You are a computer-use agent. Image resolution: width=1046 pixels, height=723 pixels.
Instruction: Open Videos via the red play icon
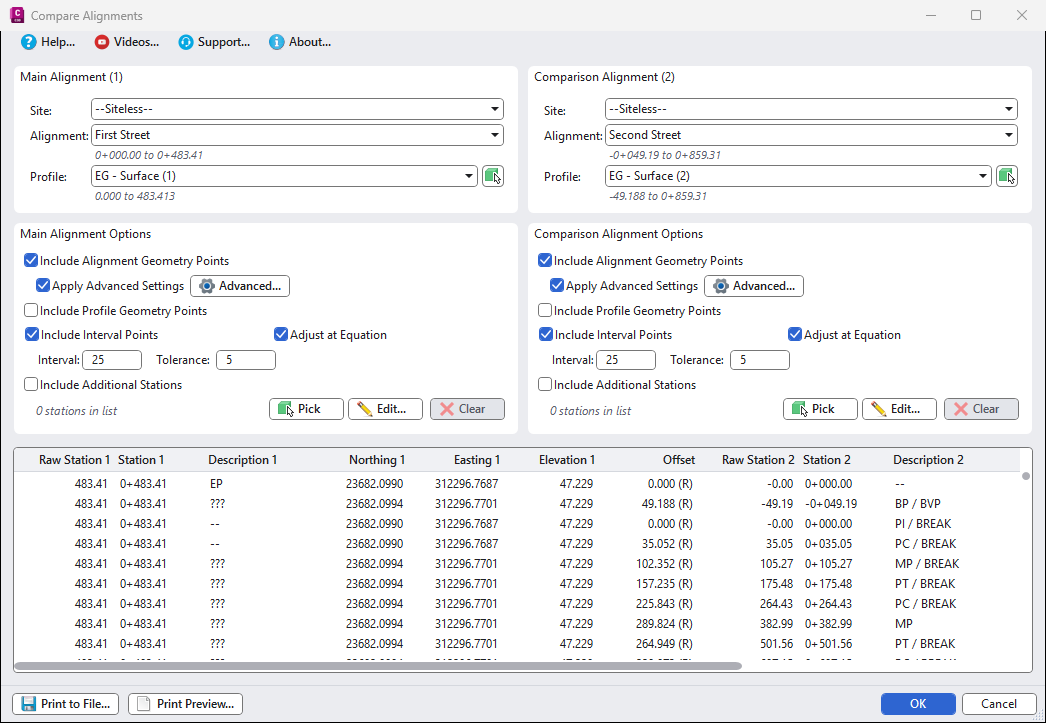(101, 42)
